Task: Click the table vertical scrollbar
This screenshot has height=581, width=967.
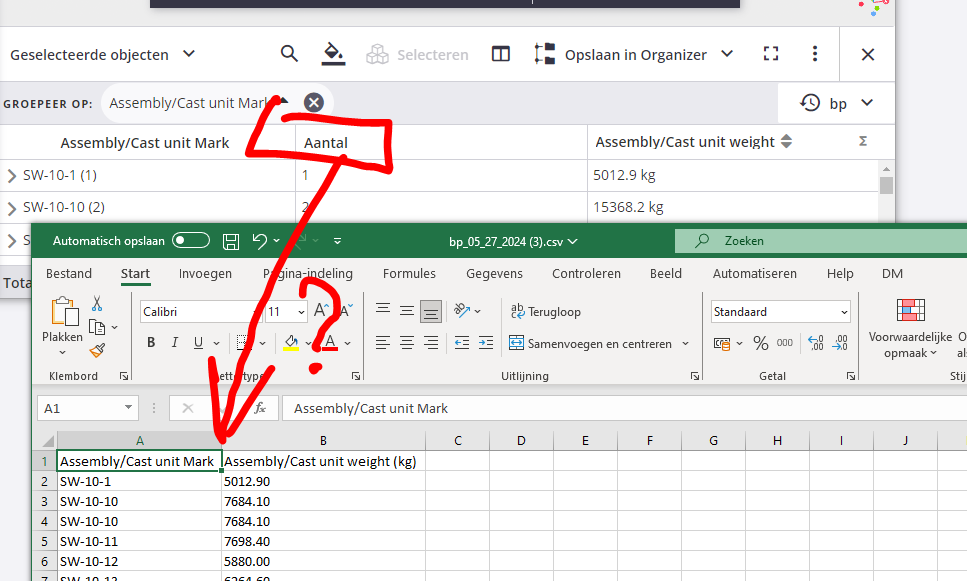Action: point(886,185)
